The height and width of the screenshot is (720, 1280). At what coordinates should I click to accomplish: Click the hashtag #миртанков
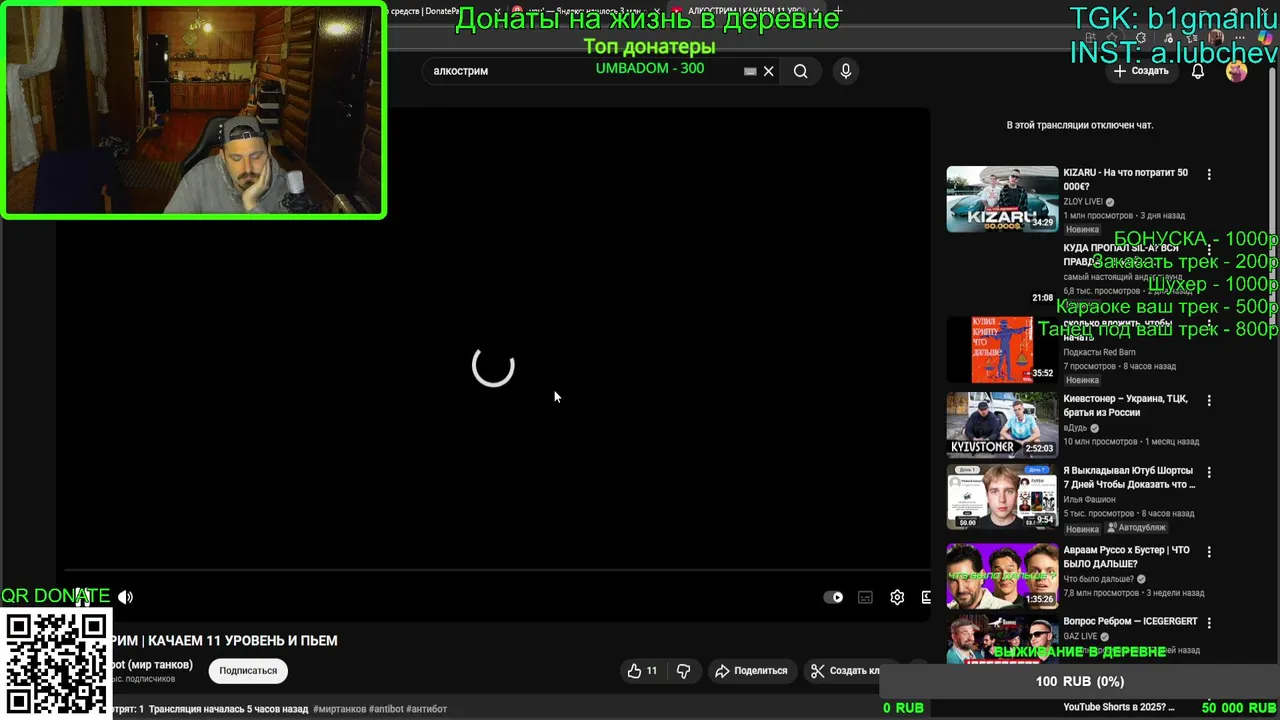[x=339, y=709]
